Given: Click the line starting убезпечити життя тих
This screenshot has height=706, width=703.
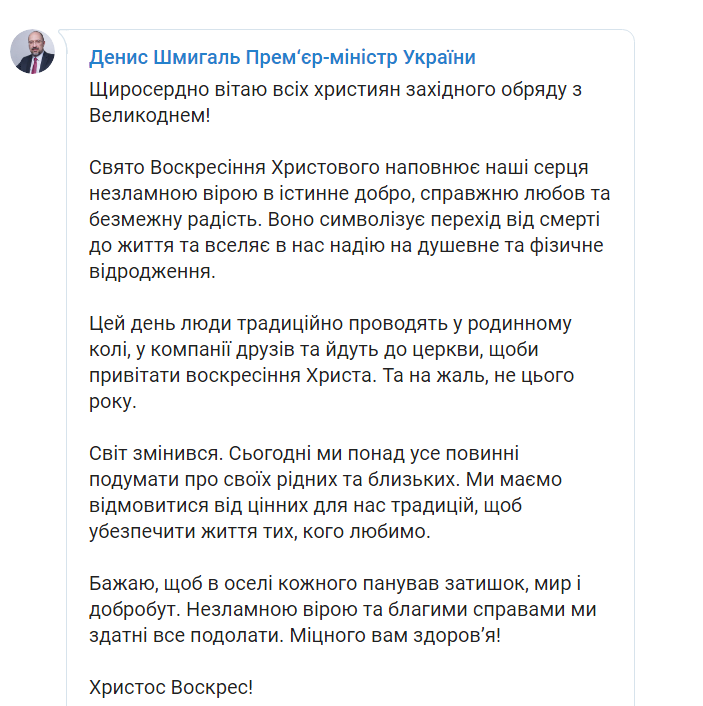Looking at the screenshot, I should 260,532.
